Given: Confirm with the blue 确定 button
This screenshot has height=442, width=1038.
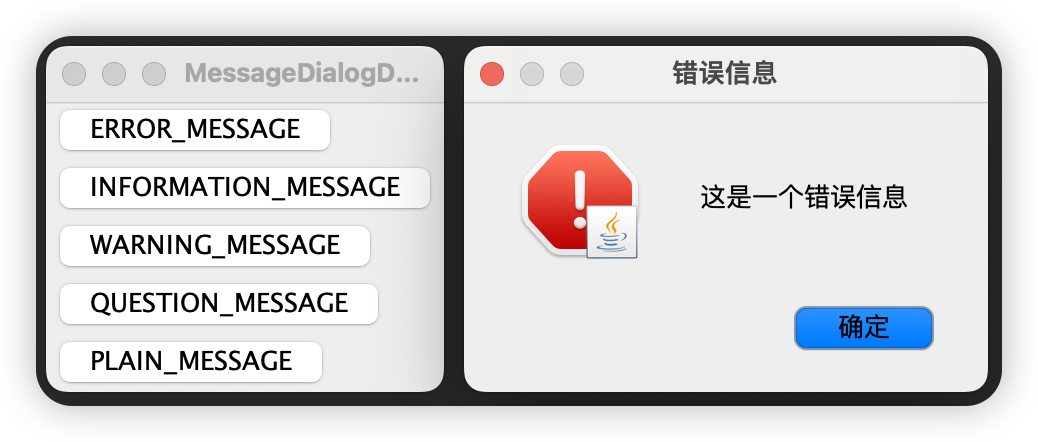Looking at the screenshot, I should tap(863, 328).
